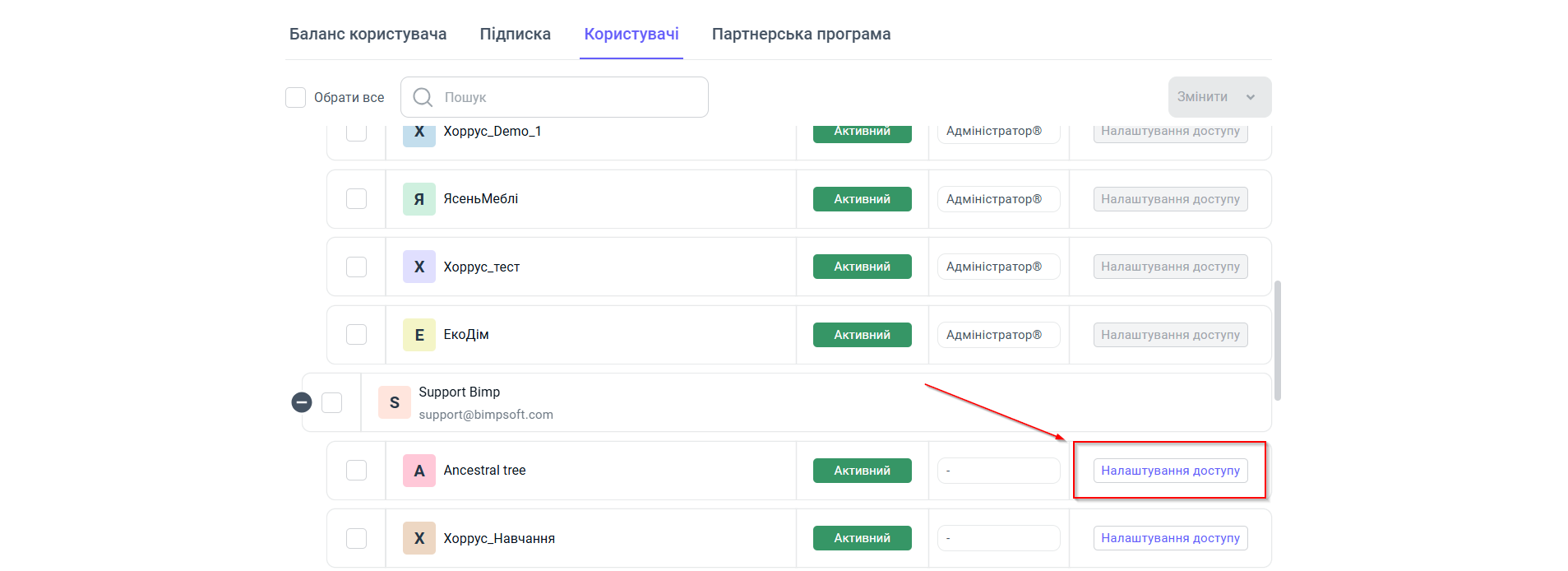1568x571 pixels.
Task: Check the ЯсеньМеблі row checkbox
Action: point(356,199)
